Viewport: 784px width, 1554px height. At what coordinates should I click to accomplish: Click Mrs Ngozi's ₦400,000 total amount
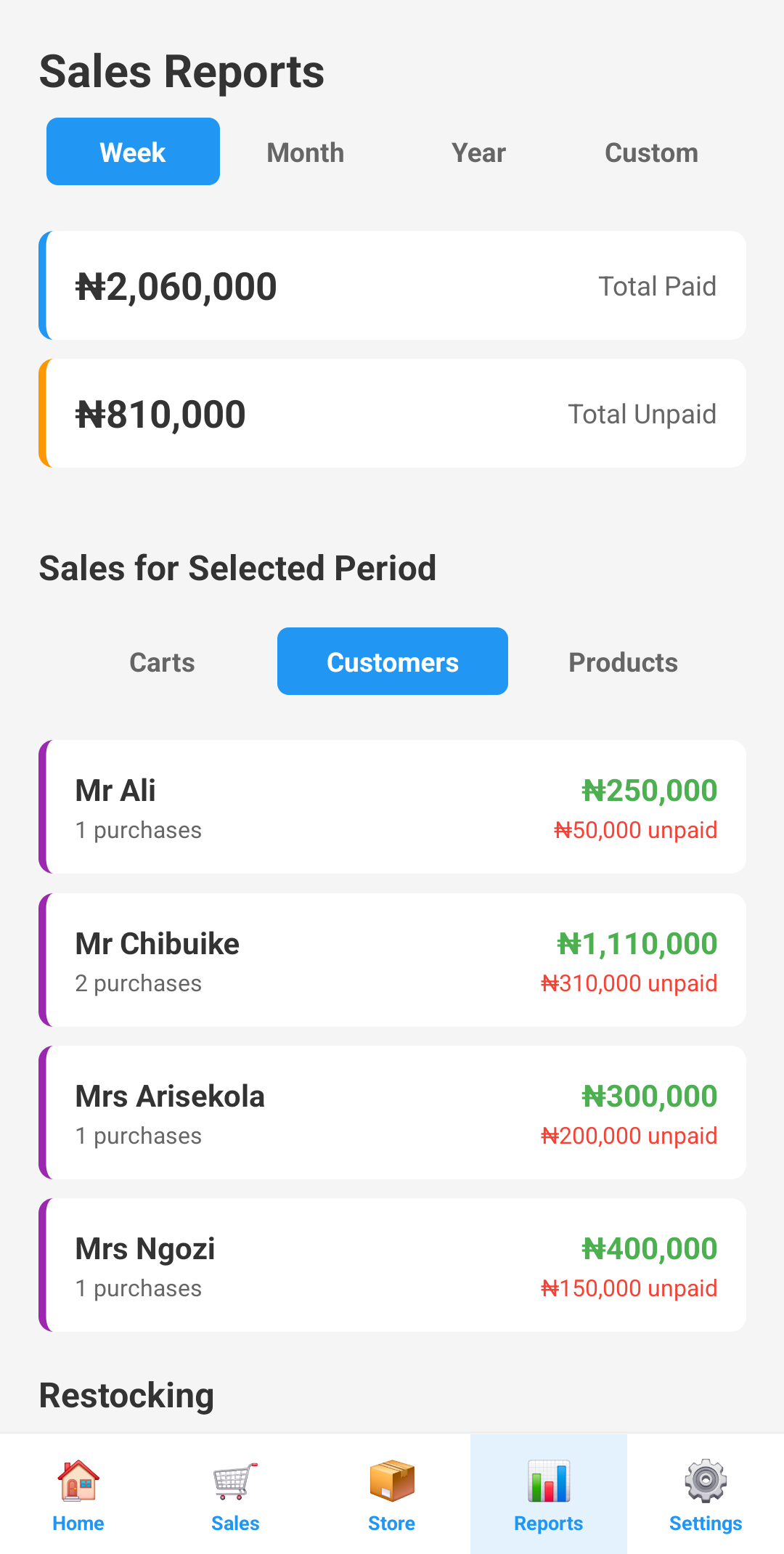[x=650, y=1248]
